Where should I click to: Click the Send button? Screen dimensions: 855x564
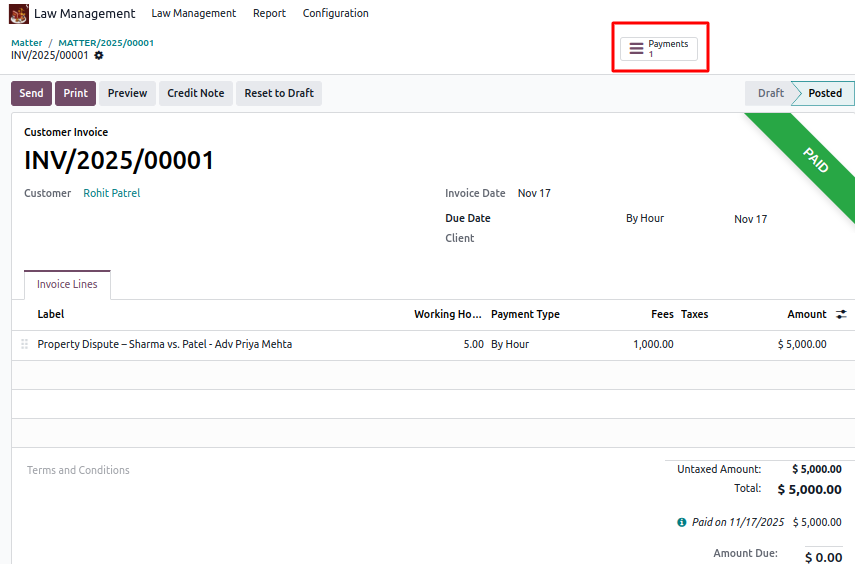point(31,93)
